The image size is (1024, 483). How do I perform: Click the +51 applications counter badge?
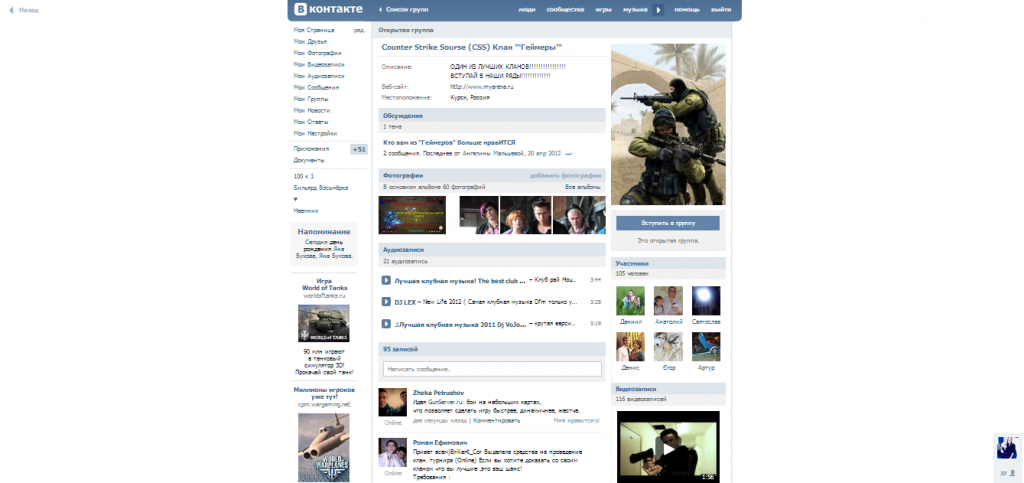tap(359, 149)
